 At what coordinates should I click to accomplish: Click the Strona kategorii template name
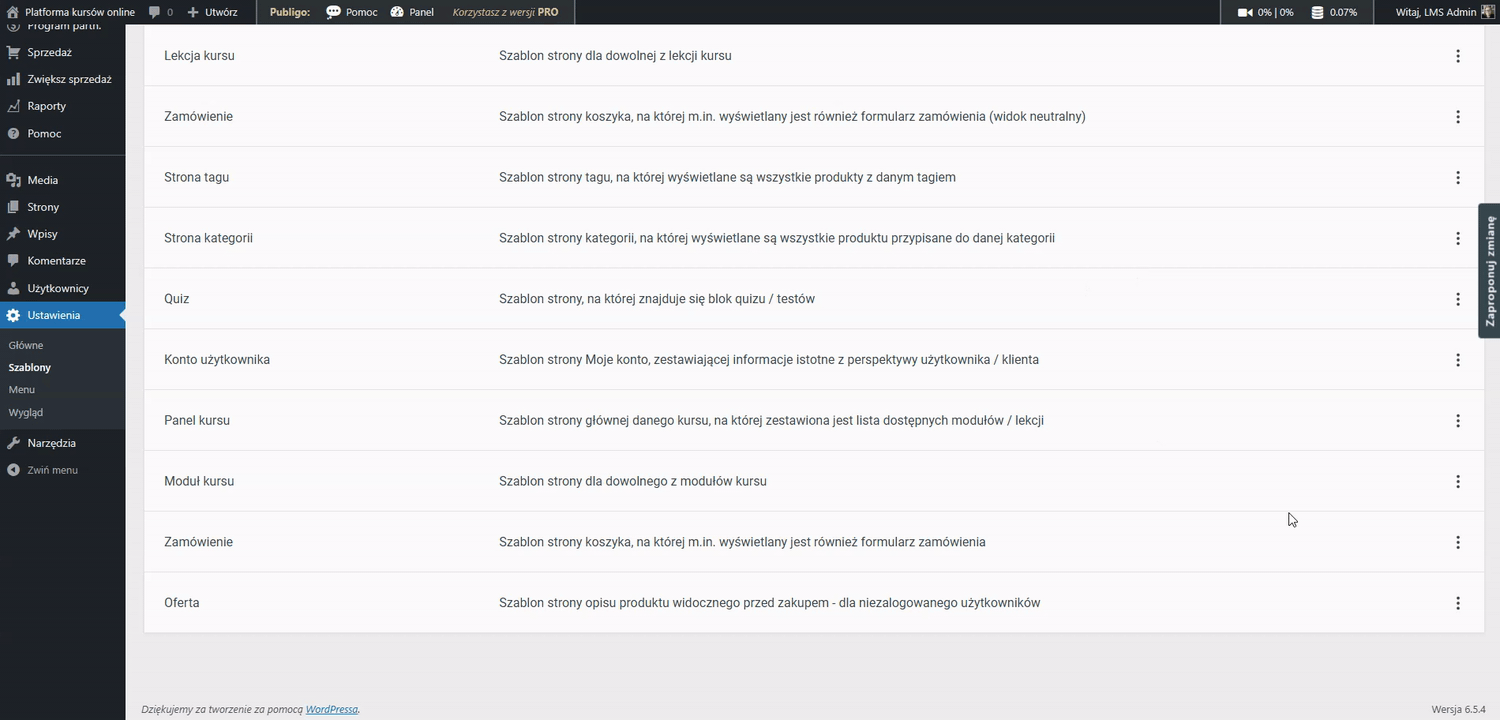pyautogui.click(x=208, y=239)
